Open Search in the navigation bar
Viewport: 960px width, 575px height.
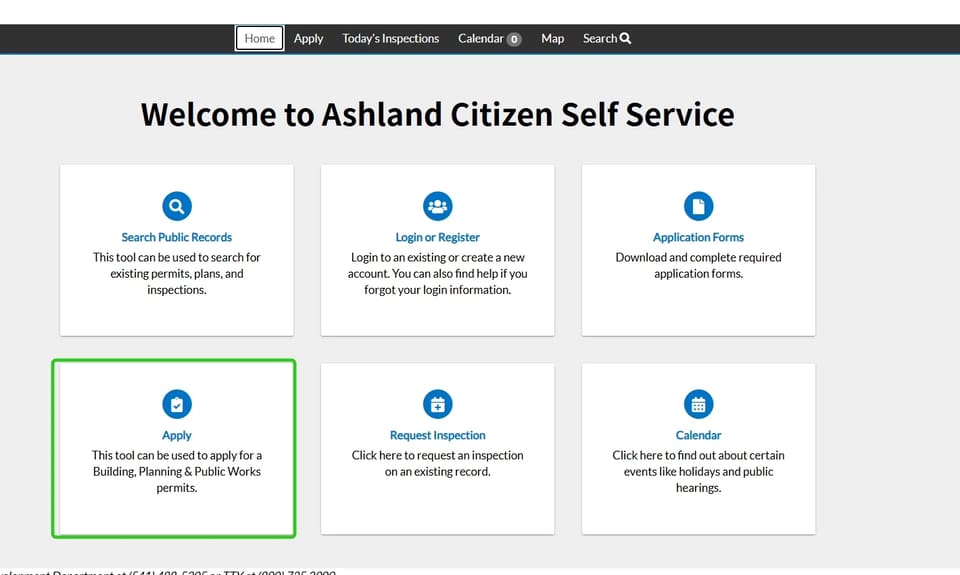point(607,39)
